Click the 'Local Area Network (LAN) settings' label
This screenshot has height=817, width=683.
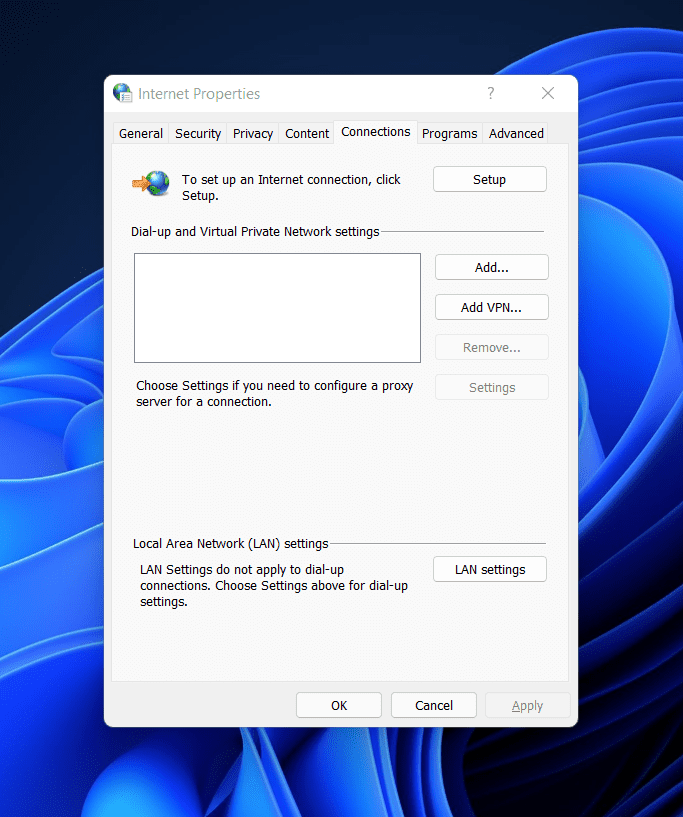coord(230,543)
